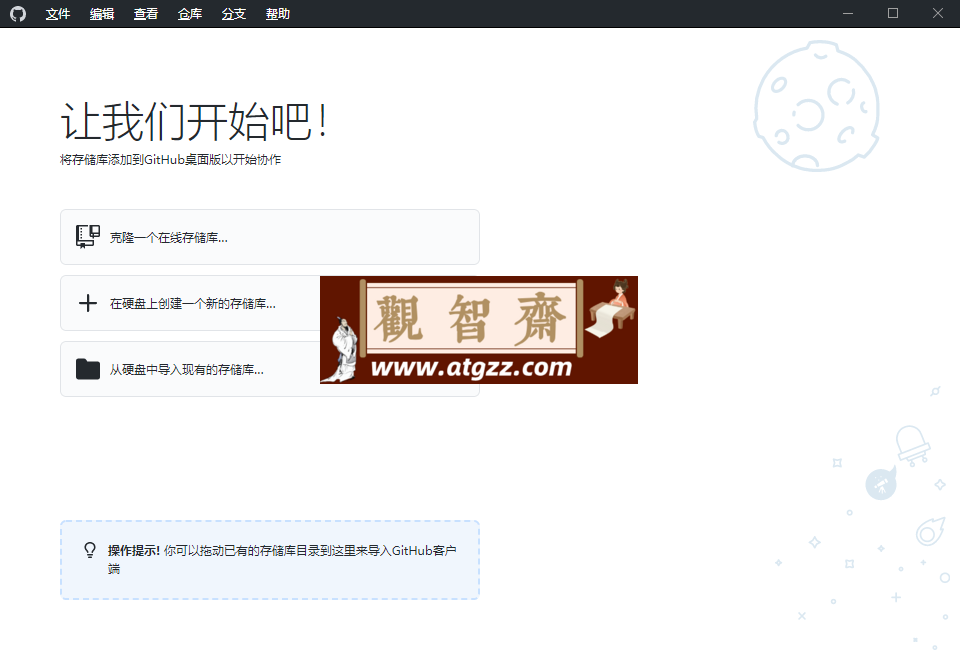
Task: Click the 将存储库添加到GitHub桌面版 subtitle text
Action: (171, 160)
